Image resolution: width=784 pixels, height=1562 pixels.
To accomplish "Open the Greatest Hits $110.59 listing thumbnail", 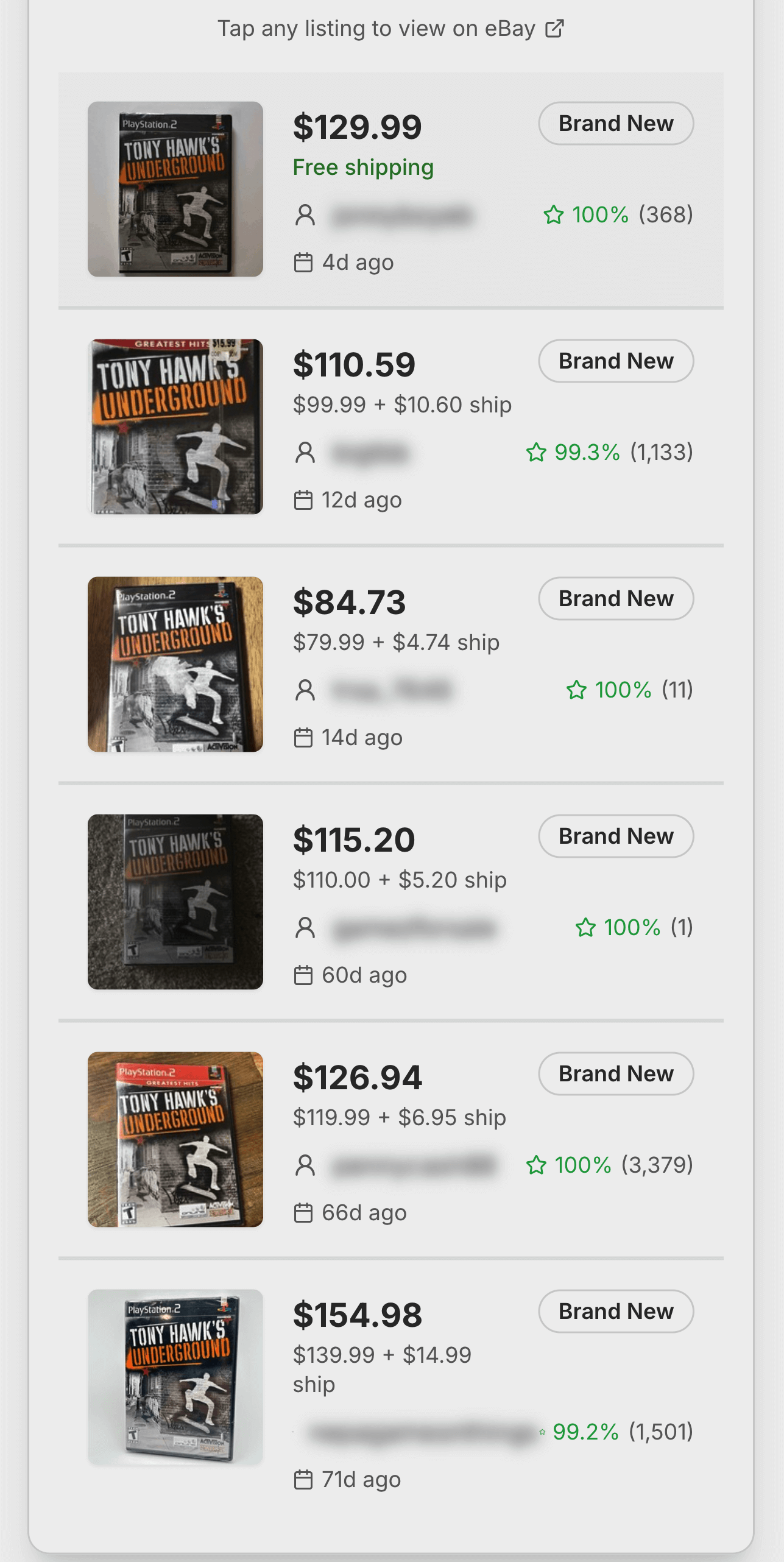I will tap(175, 426).
